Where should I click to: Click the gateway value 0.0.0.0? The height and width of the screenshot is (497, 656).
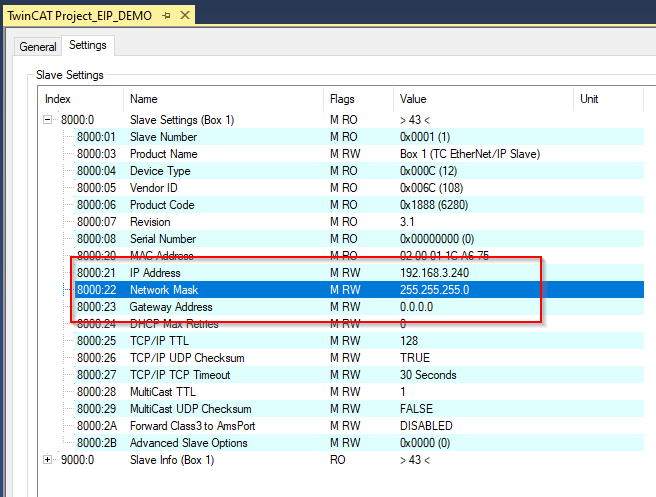(416, 307)
